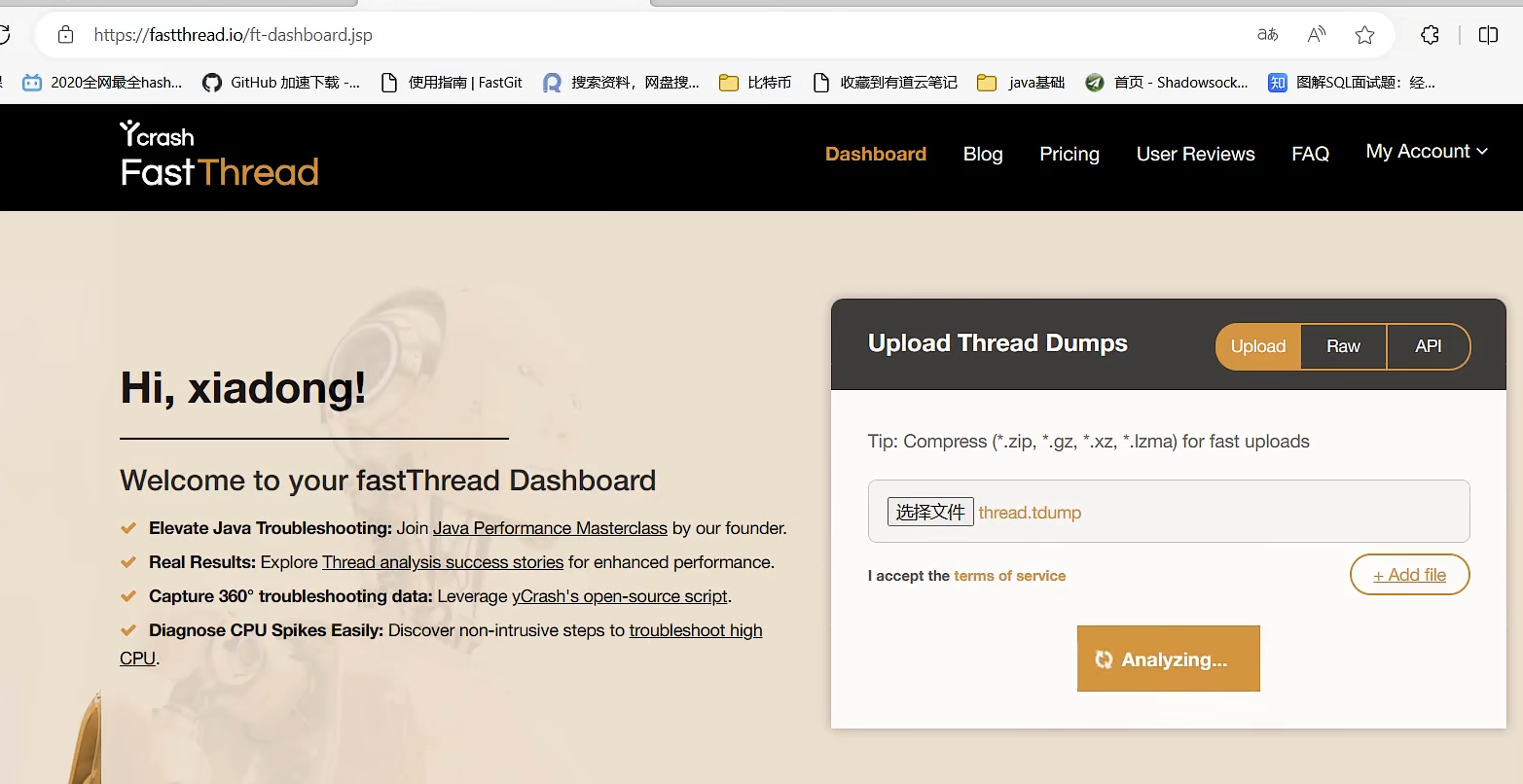Add page to favorites with star icon
This screenshot has width=1523, height=784.
[1364, 35]
